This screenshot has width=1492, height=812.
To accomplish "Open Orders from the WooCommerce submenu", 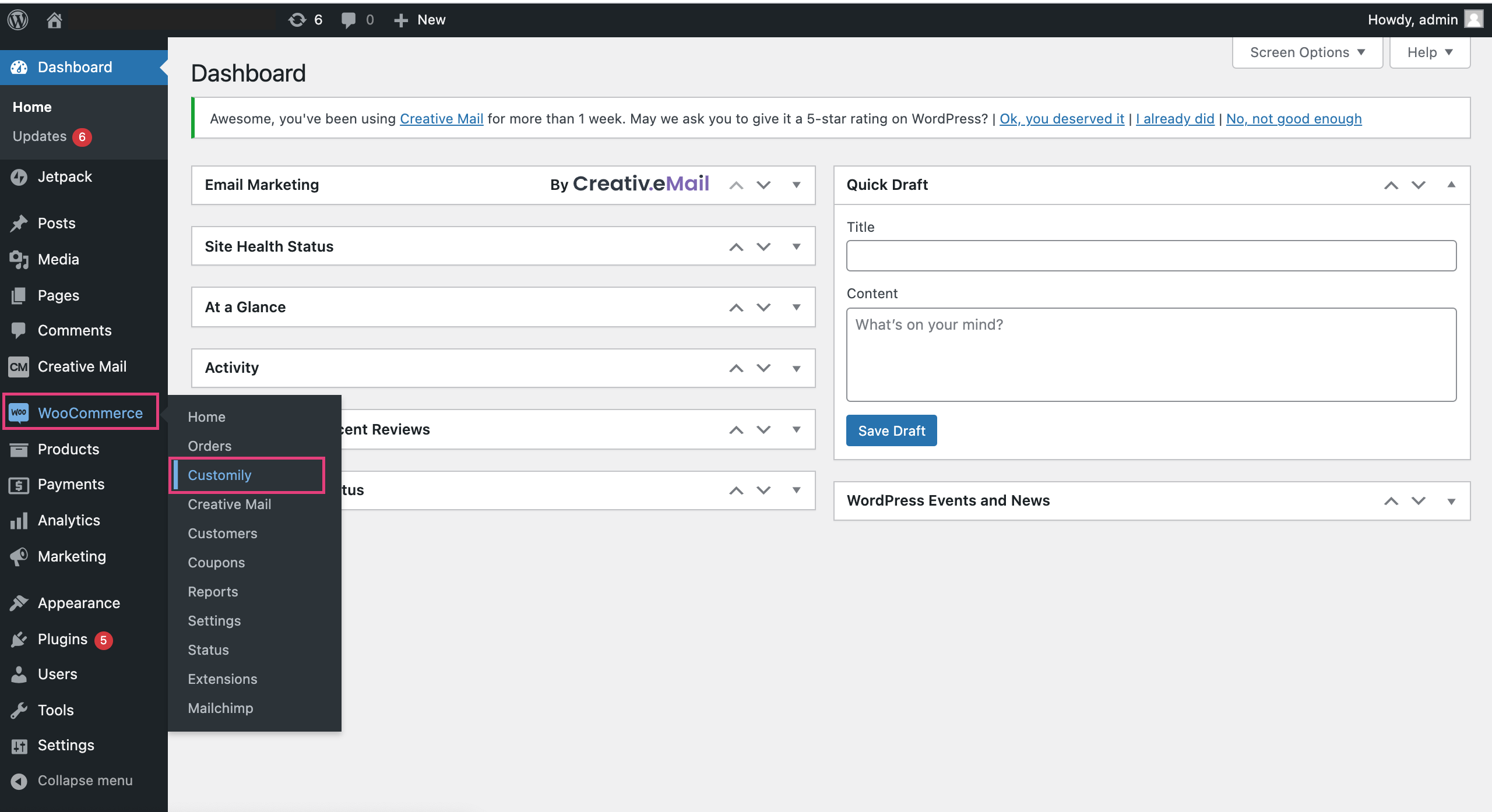I will (x=209, y=446).
